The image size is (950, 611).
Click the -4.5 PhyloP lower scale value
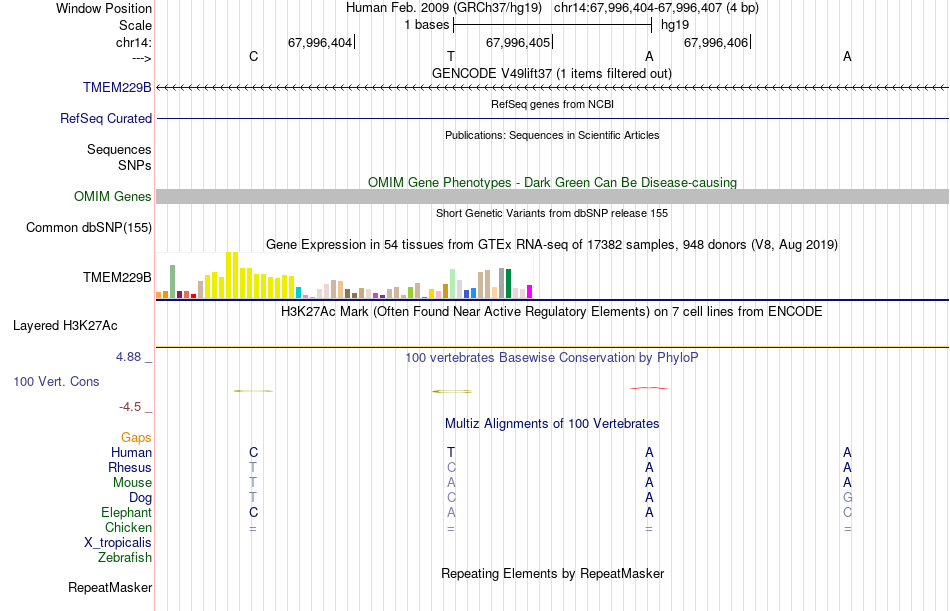coord(130,407)
